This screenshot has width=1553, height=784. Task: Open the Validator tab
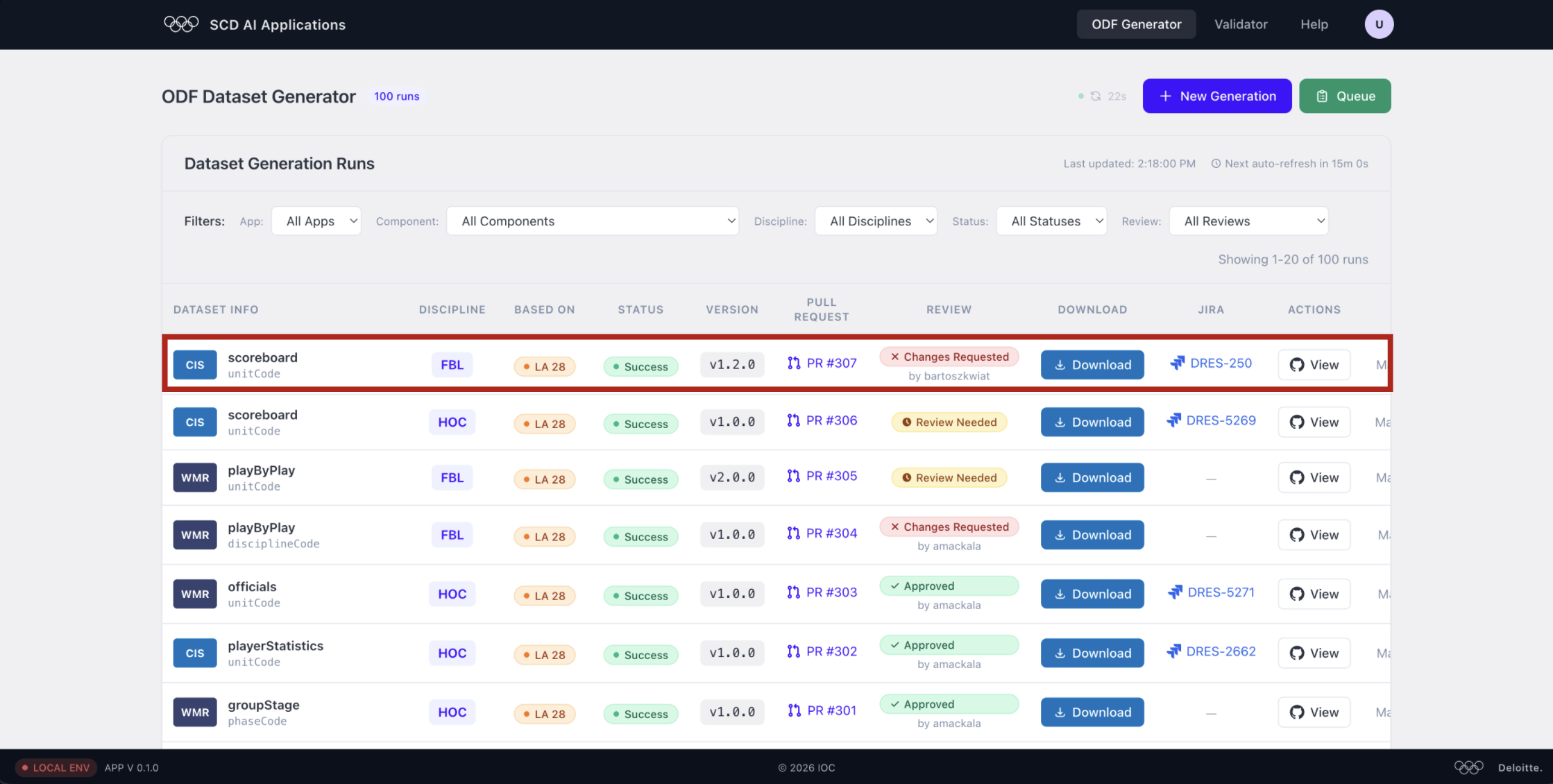pos(1241,24)
